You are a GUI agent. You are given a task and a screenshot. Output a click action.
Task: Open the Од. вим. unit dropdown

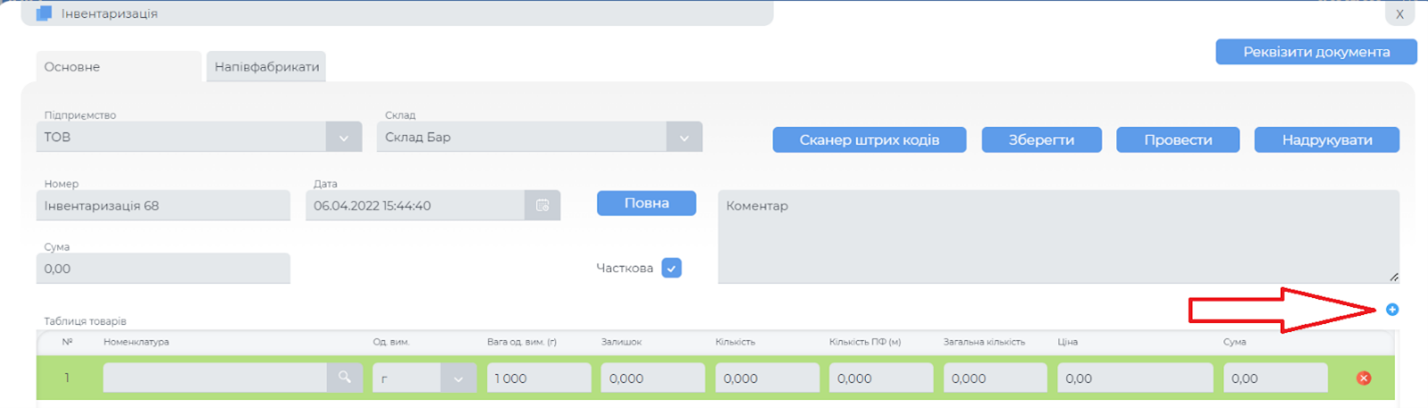[458, 379]
